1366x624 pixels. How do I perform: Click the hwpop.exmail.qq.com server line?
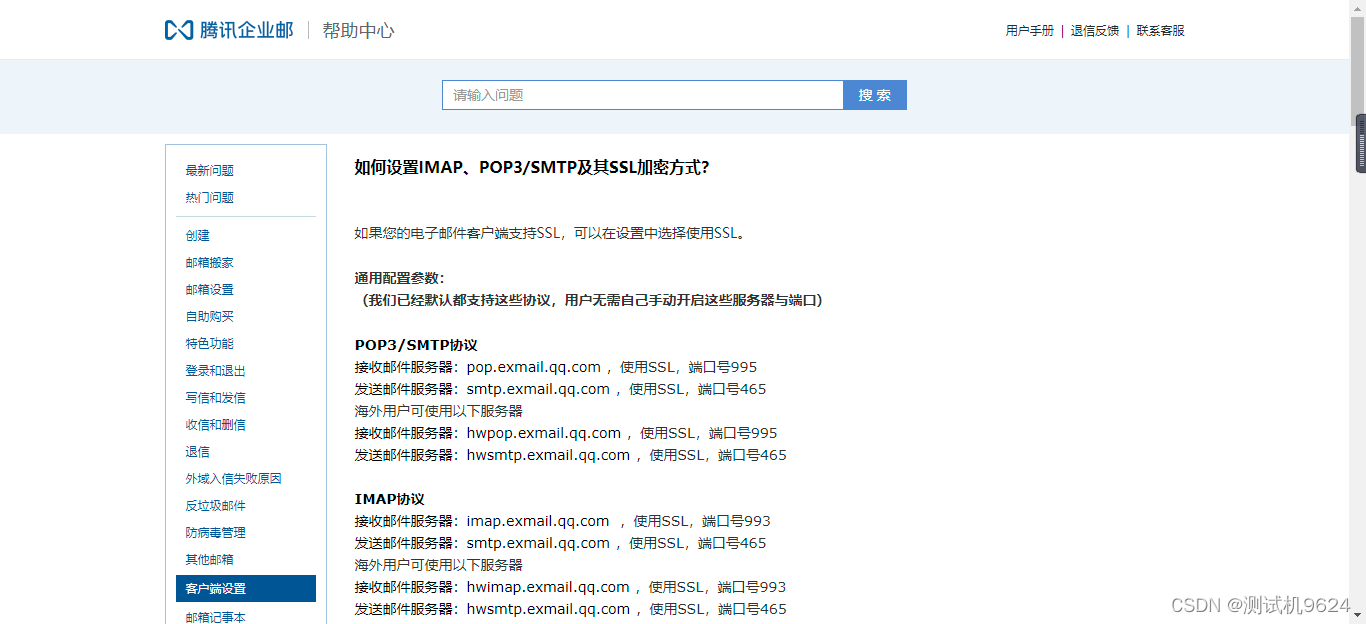pyautogui.click(x=566, y=433)
